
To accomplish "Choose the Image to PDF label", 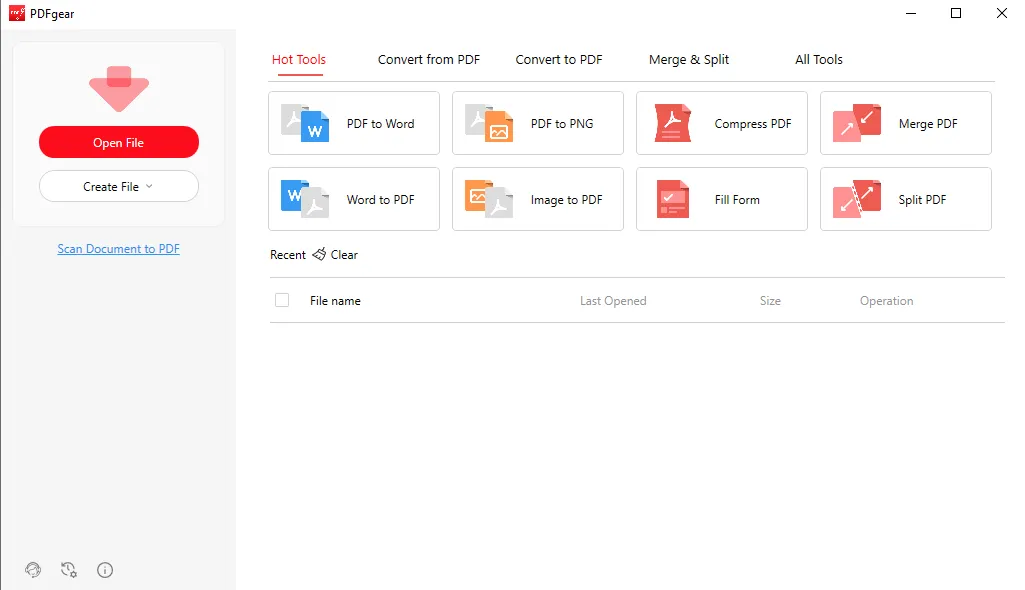I will [x=567, y=200].
